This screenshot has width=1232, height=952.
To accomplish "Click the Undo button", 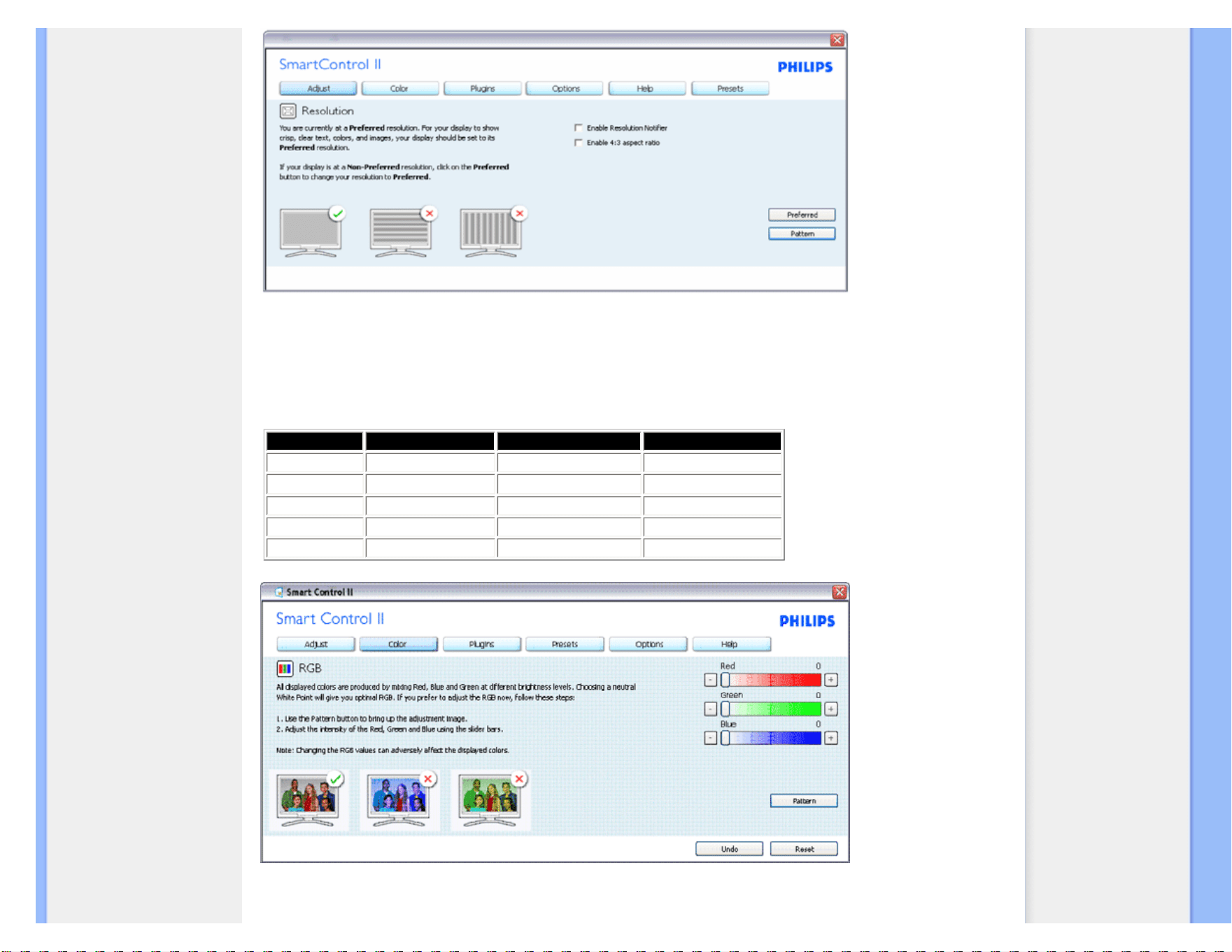I will click(x=729, y=849).
